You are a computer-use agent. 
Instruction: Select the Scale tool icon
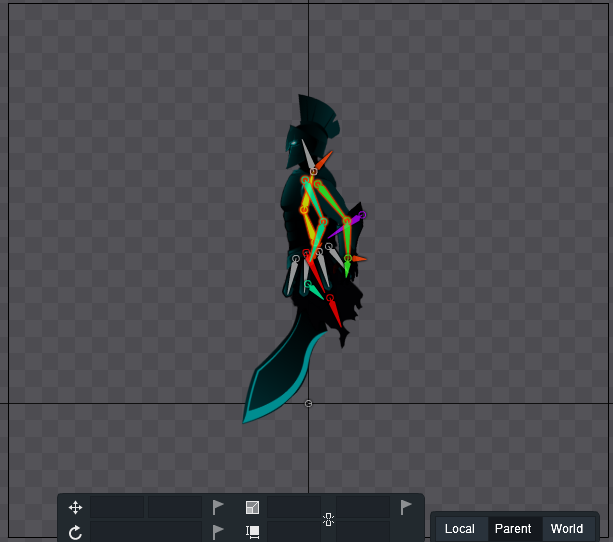[253, 508]
